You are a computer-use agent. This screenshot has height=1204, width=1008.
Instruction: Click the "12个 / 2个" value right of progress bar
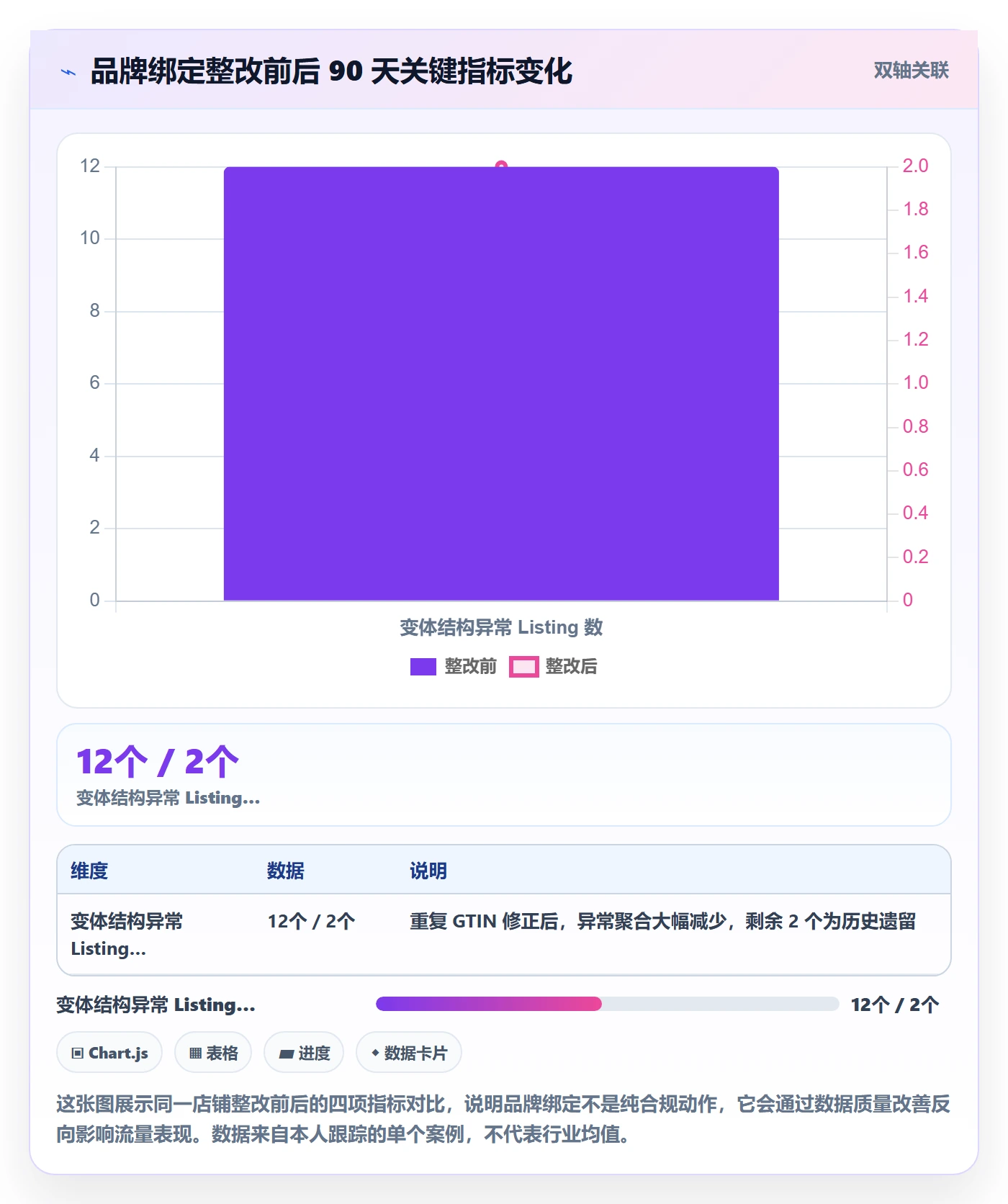click(895, 1005)
